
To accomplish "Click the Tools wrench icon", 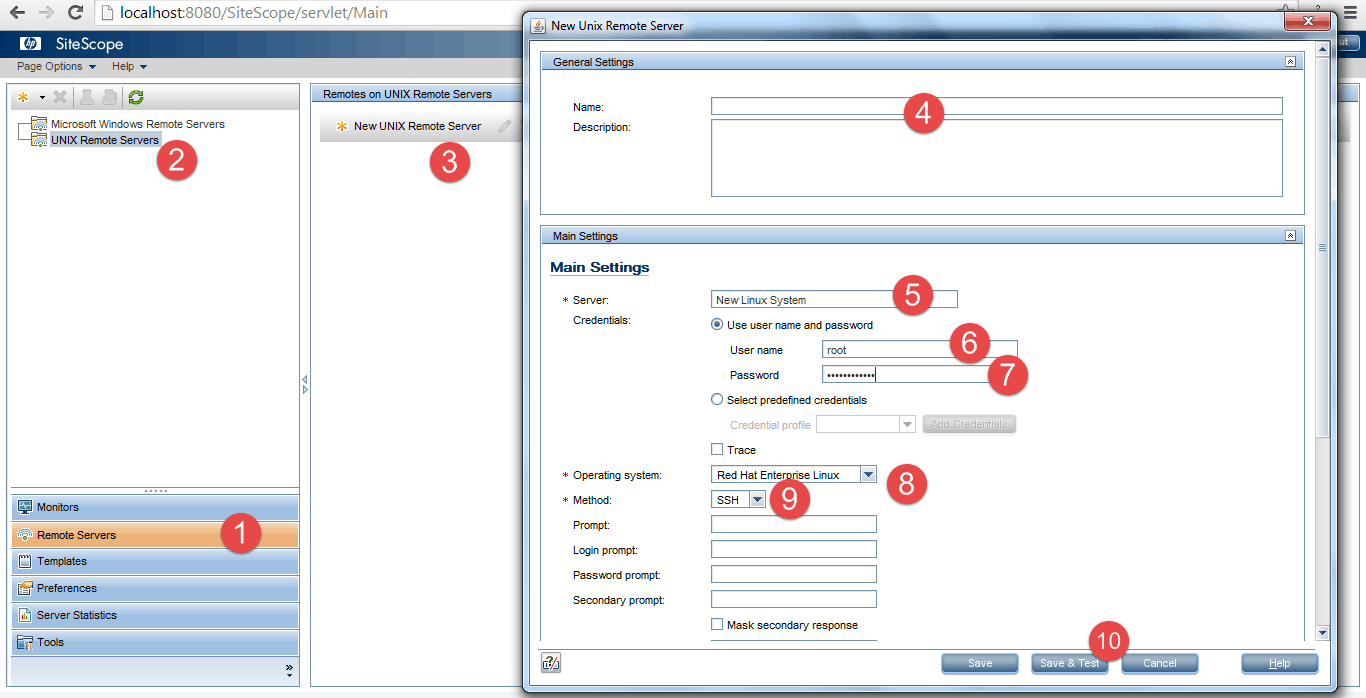I will point(25,642).
